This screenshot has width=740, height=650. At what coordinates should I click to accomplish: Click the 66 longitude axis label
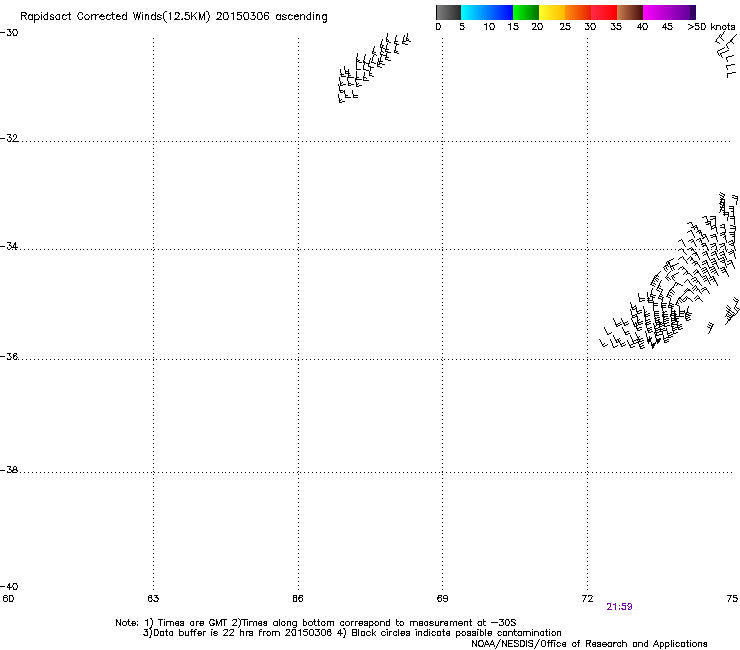click(x=298, y=599)
